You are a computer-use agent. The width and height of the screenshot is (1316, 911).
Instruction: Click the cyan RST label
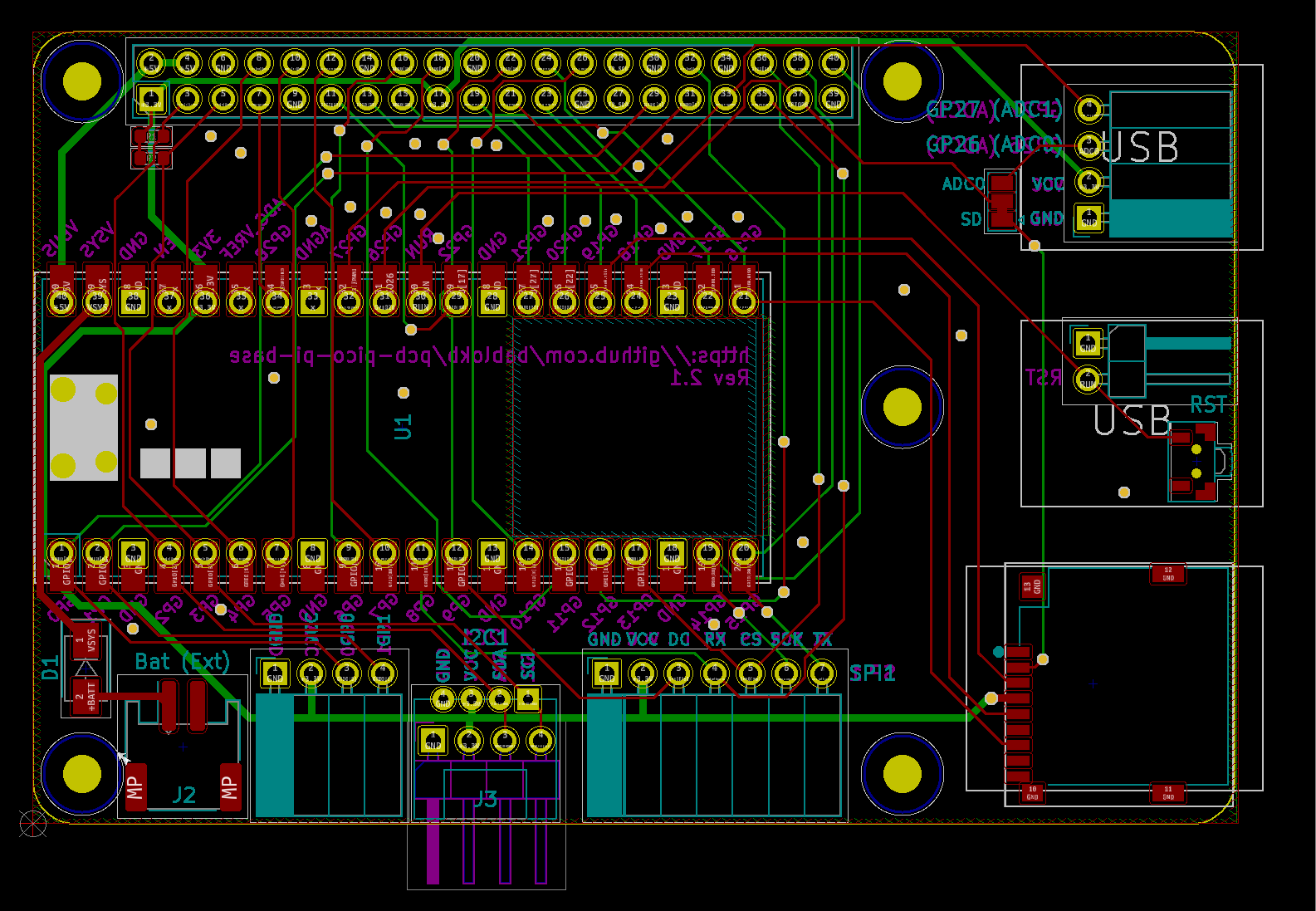point(1208,405)
